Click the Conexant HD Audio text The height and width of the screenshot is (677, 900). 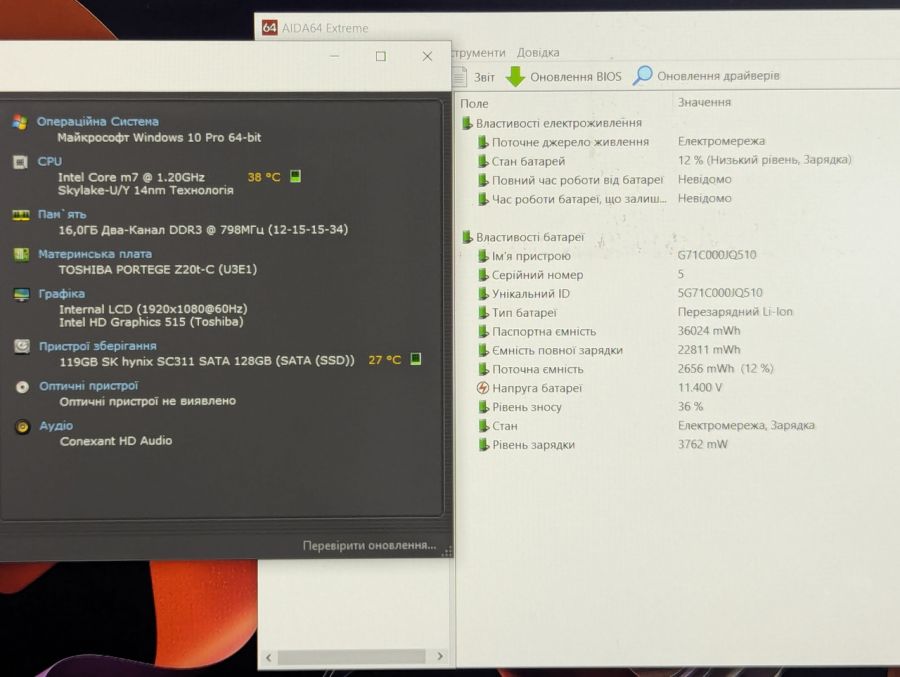tap(116, 441)
